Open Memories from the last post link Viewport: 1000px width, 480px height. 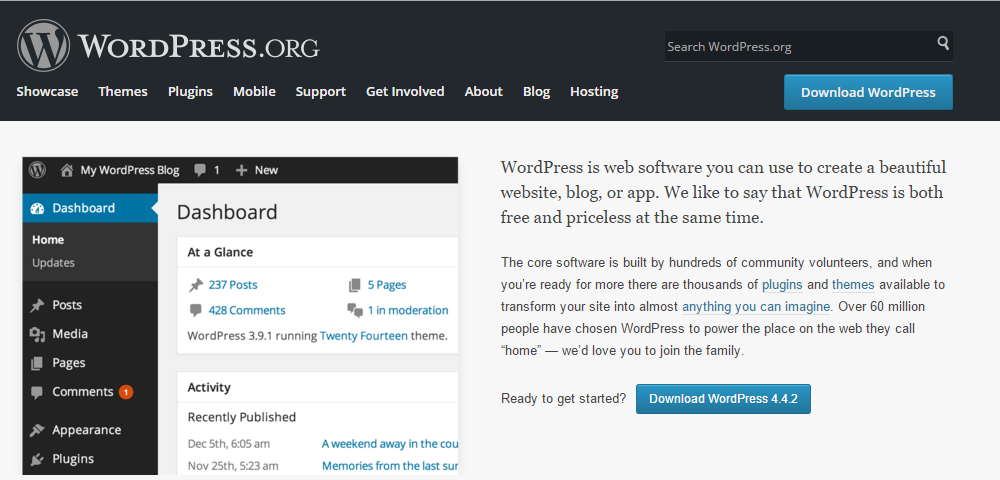[389, 466]
